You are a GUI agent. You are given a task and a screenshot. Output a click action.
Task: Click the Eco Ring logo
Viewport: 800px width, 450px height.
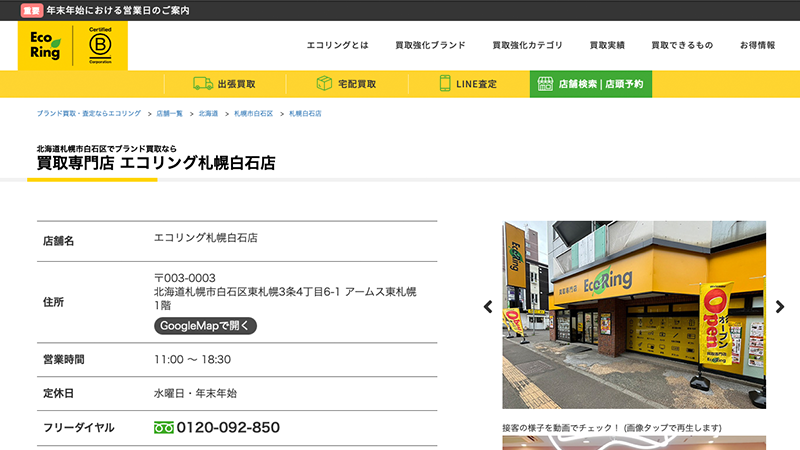click(x=46, y=46)
